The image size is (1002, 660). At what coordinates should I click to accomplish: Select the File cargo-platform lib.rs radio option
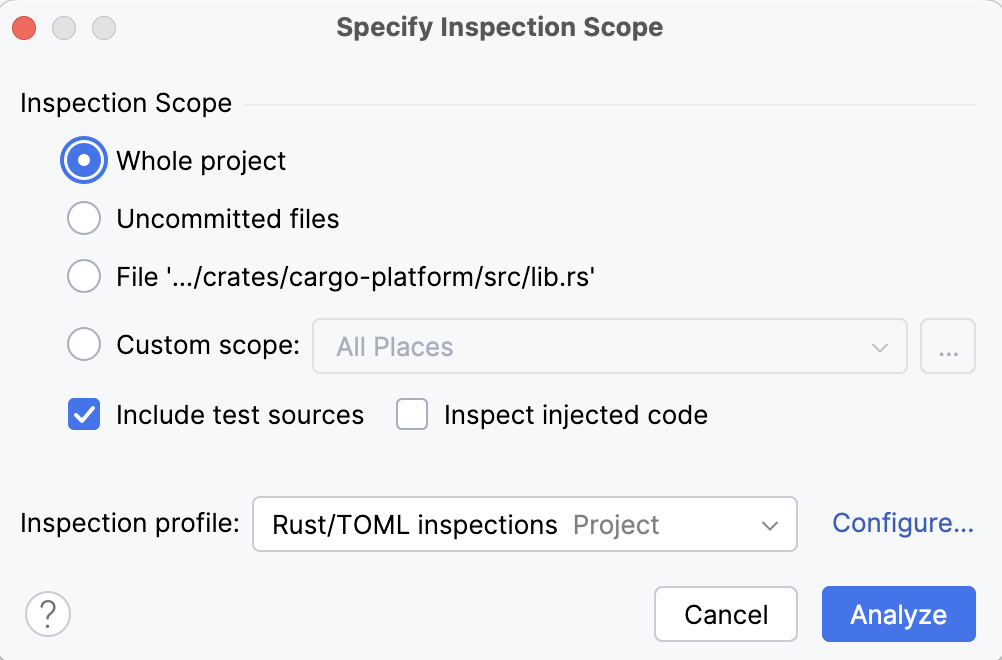coord(84,277)
